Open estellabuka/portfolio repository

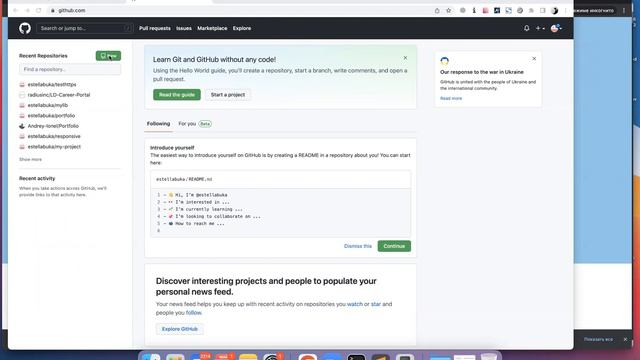point(51,116)
